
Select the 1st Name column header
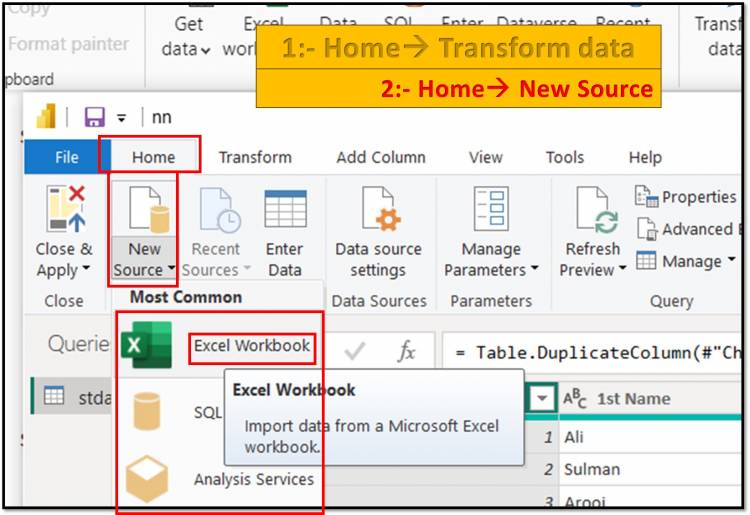[651, 399]
